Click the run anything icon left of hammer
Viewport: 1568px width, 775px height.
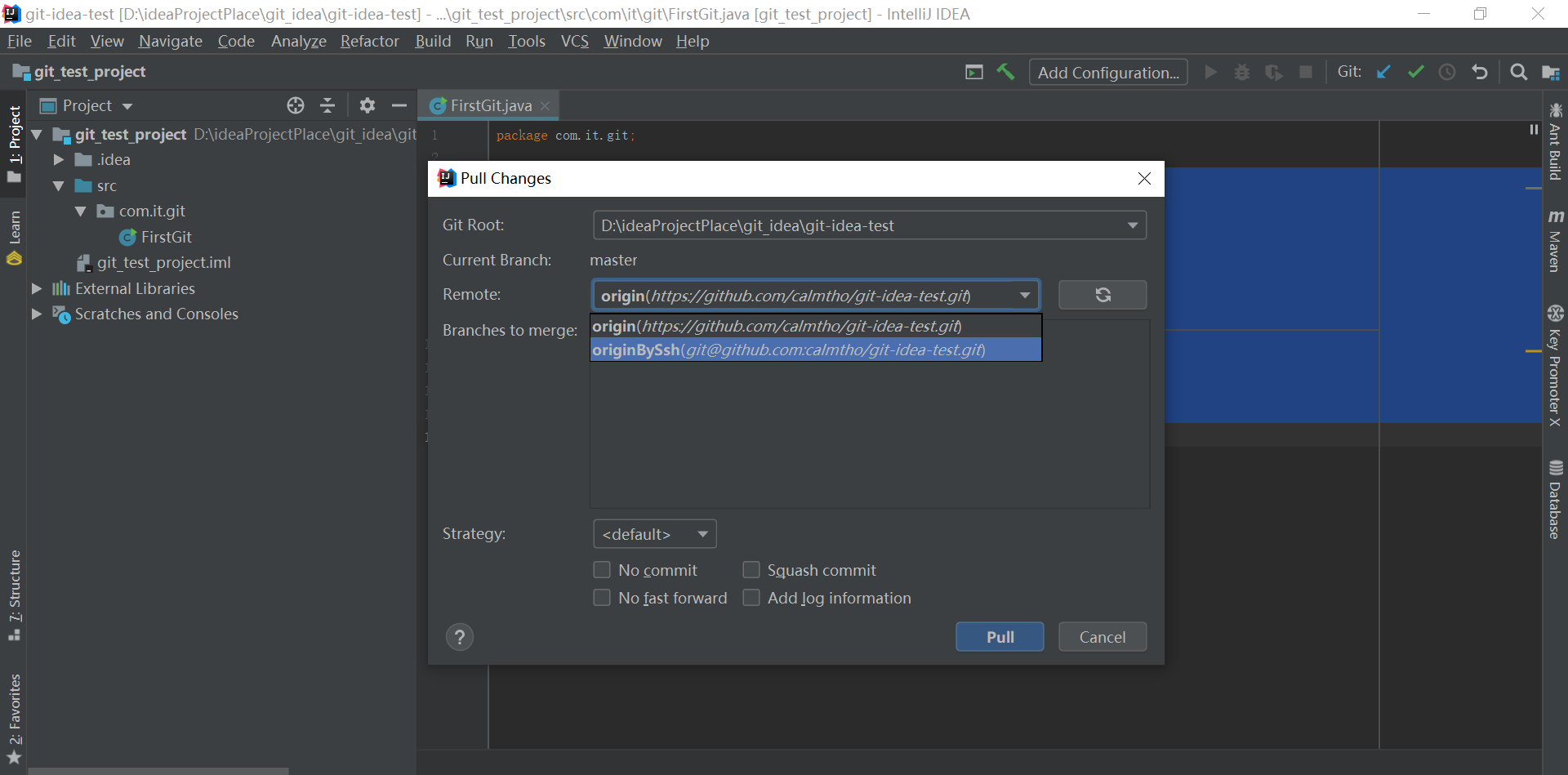(x=973, y=72)
